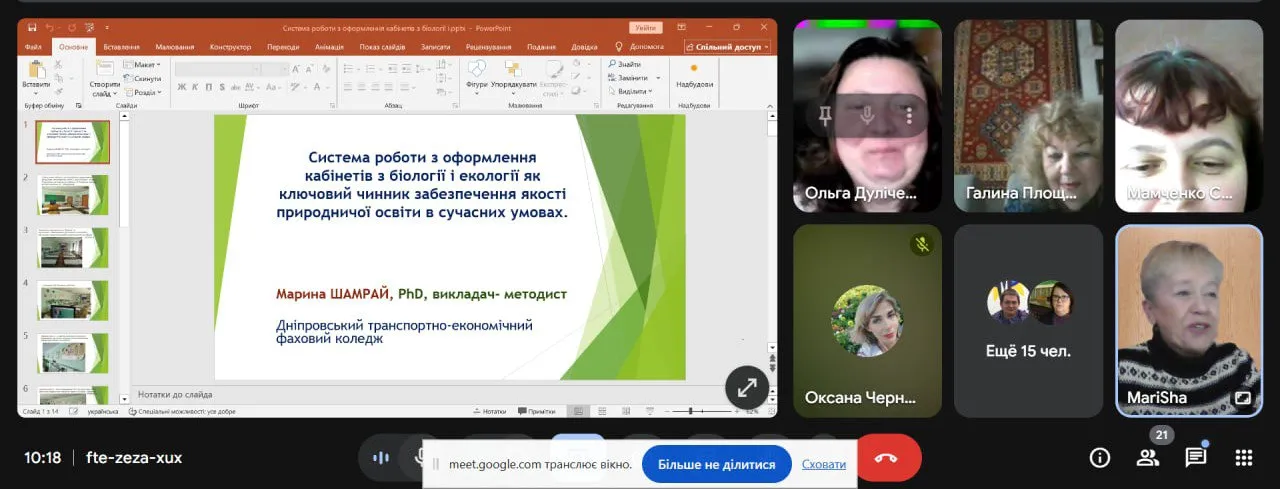Click the Сховати link
1280x489 pixels.
(x=824, y=464)
